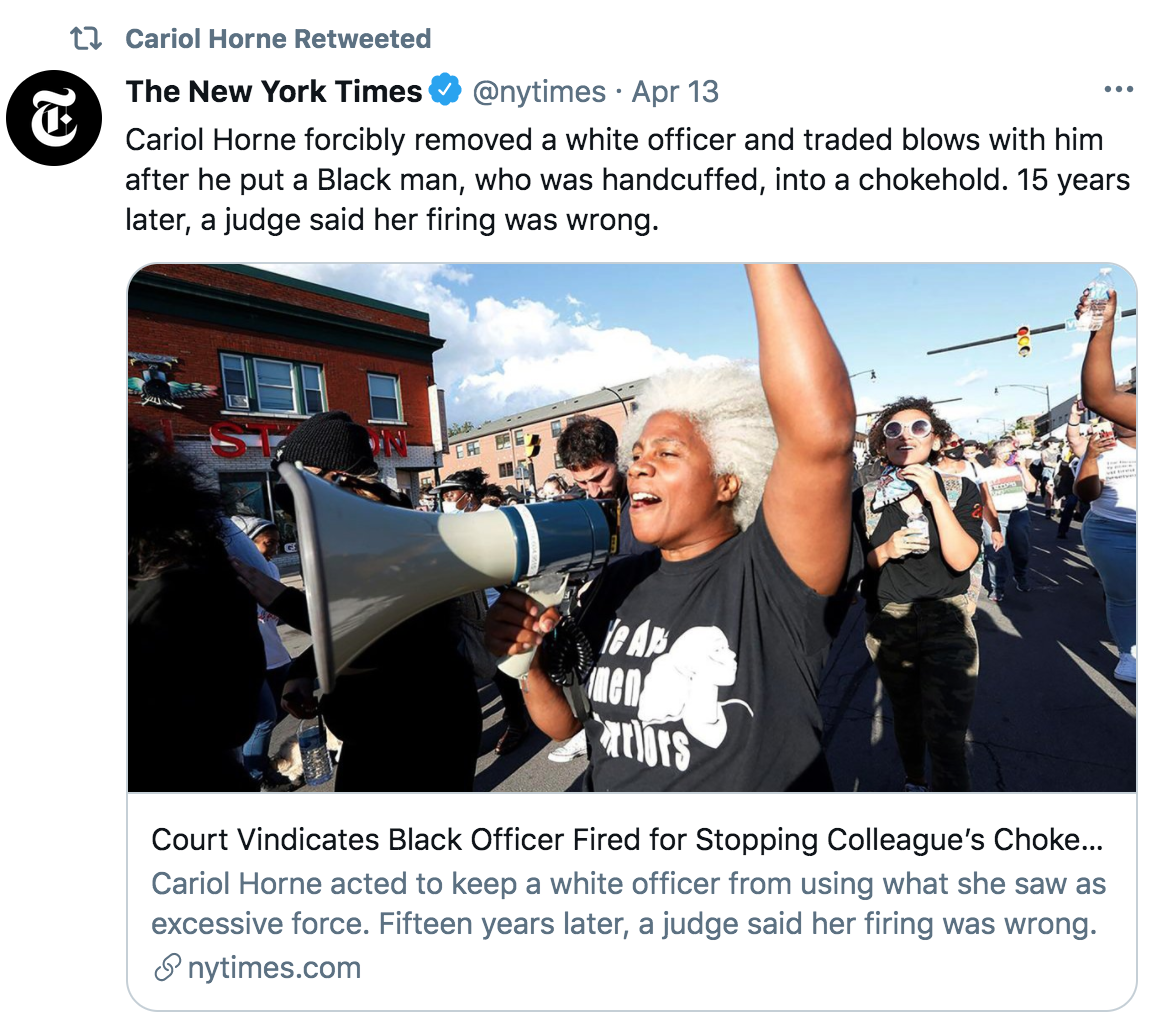The image size is (1158, 1026).
Task: Open the 'Cariol Horne Retweeted' link
Action: pos(278,38)
